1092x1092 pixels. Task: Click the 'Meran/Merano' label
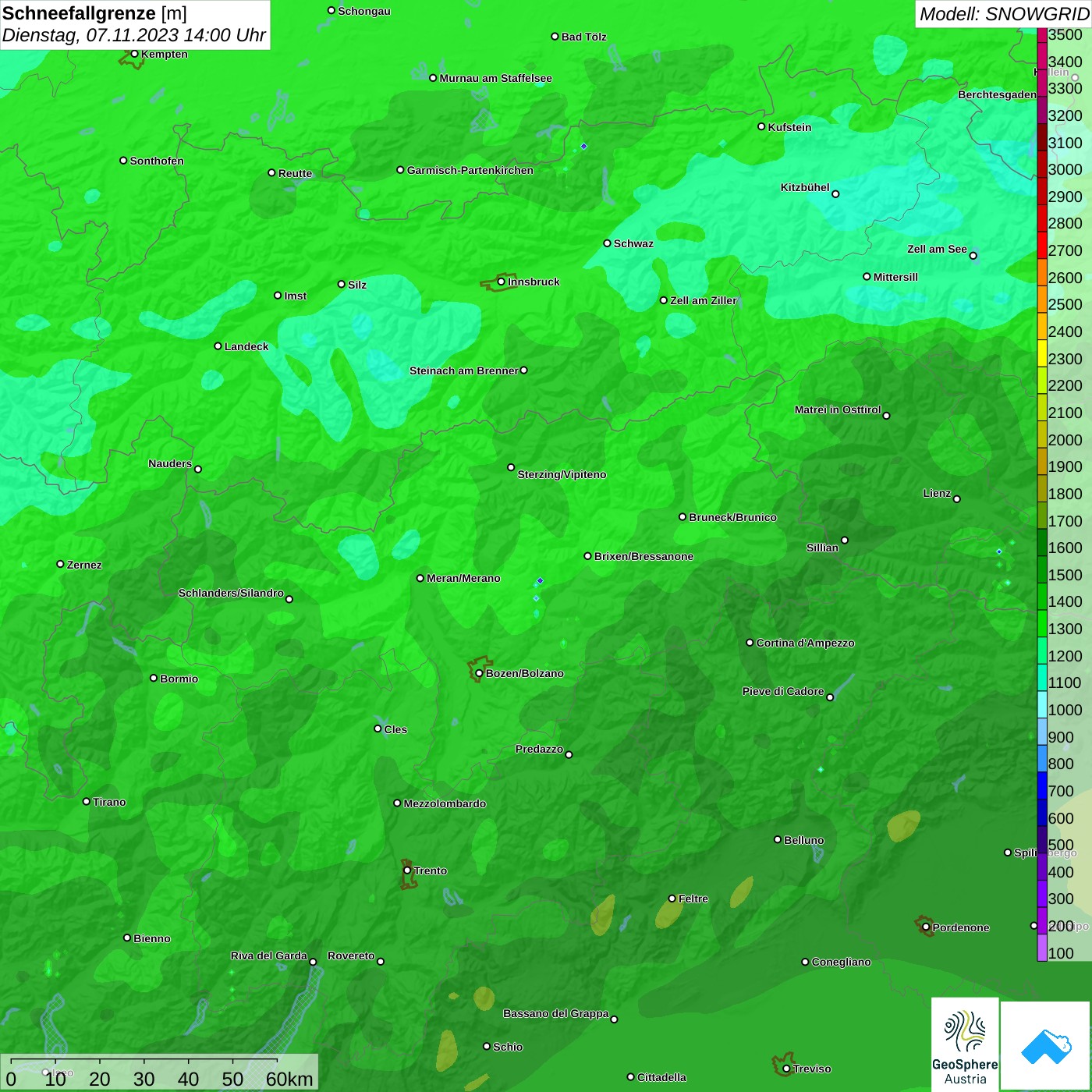463,578
